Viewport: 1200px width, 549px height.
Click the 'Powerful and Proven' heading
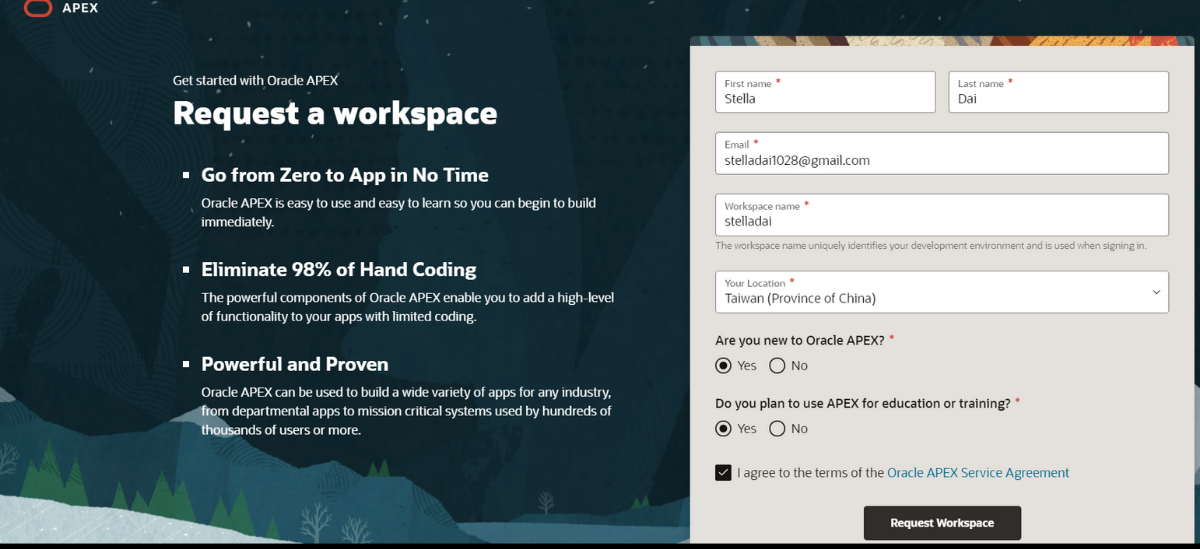pos(295,364)
